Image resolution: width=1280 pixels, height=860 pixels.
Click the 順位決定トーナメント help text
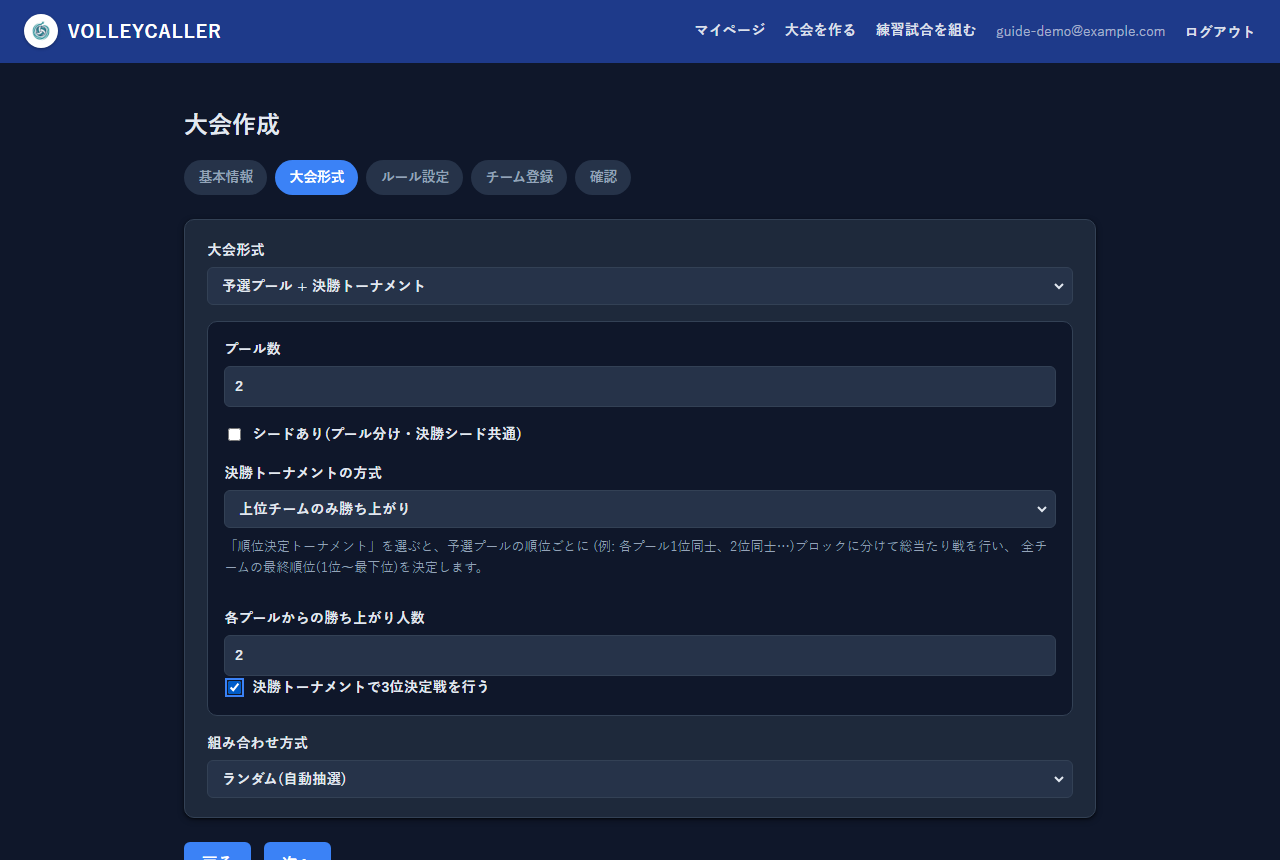(636, 557)
